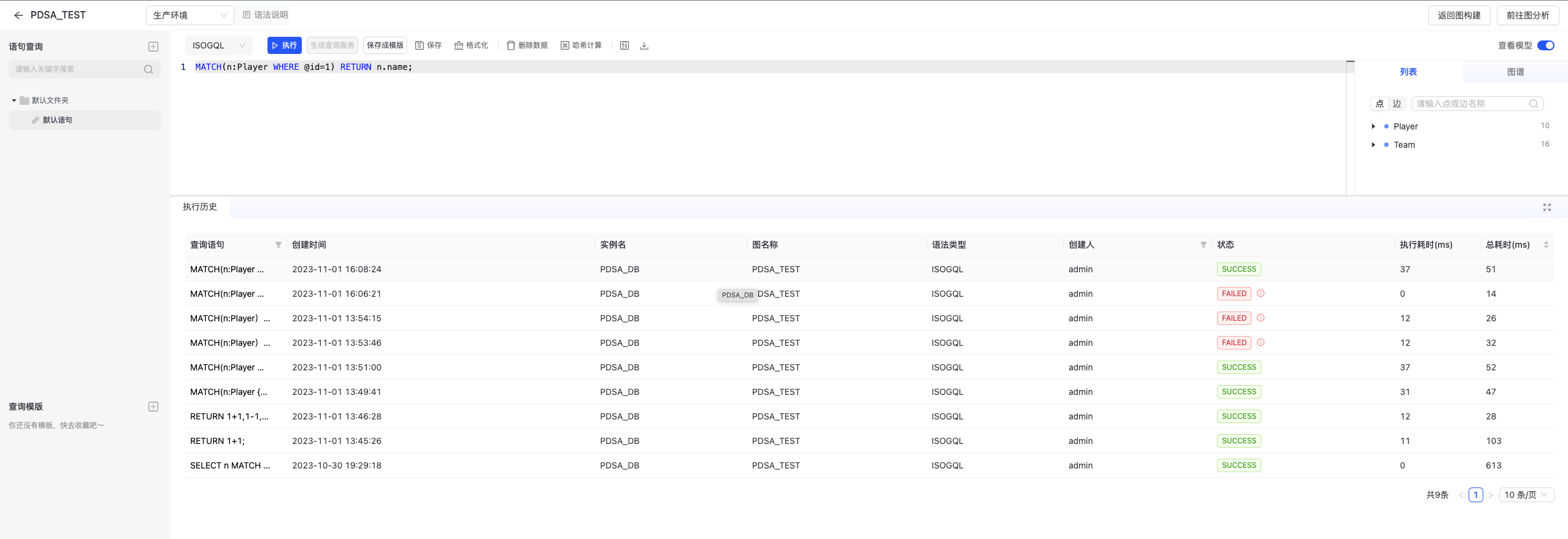Click the info icon beside FAILED at 16:06:21

(1261, 293)
